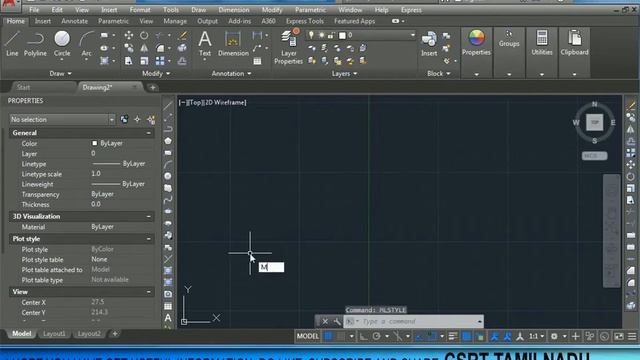Open the No selection dropdown

tap(62, 120)
